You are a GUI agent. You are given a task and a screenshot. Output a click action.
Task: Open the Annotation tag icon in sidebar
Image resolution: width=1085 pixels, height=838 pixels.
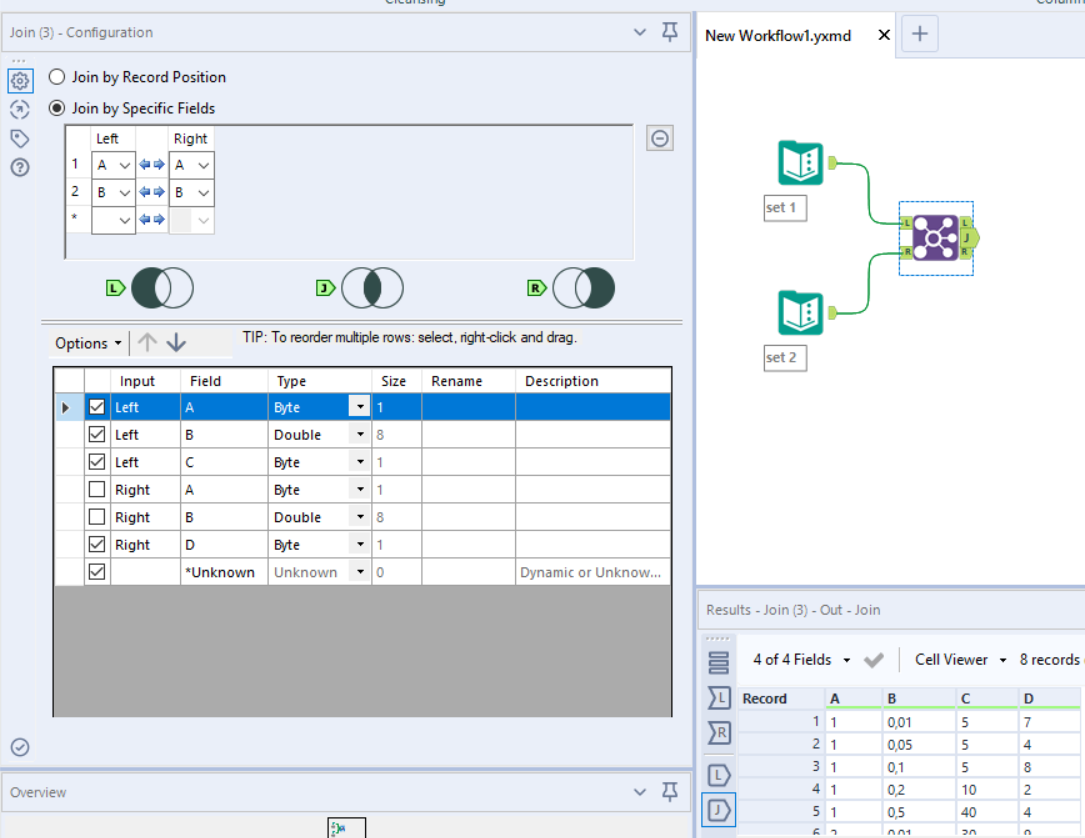[20, 138]
